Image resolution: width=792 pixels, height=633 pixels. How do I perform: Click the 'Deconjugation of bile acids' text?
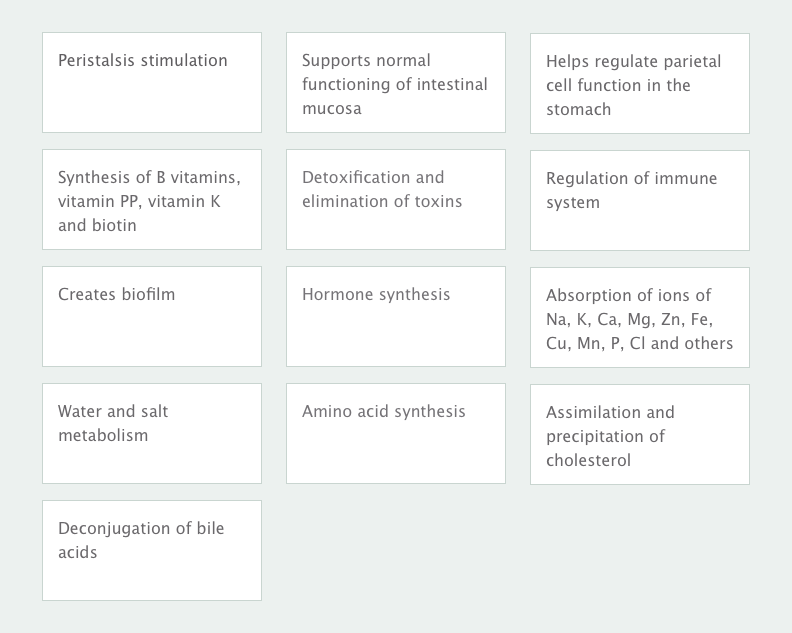[x=141, y=540]
